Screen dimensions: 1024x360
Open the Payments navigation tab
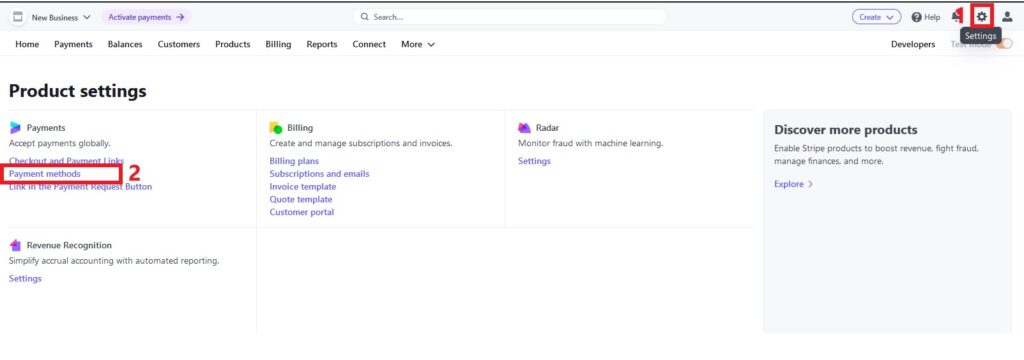click(73, 44)
